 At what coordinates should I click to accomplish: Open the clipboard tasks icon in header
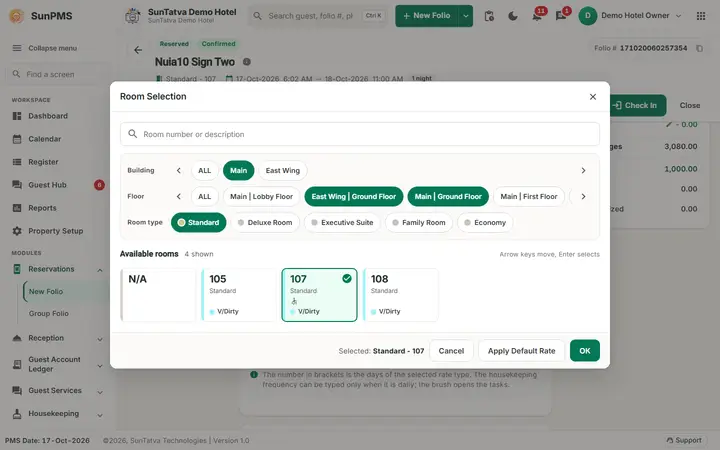click(x=489, y=16)
